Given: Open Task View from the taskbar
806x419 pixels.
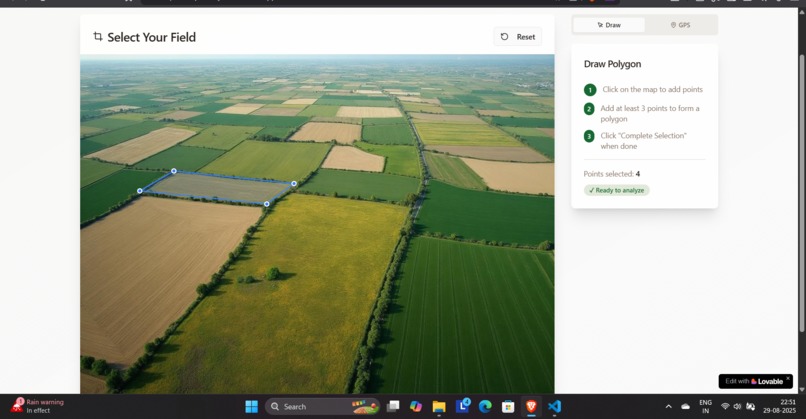Looking at the screenshot, I should pyautogui.click(x=393, y=407).
